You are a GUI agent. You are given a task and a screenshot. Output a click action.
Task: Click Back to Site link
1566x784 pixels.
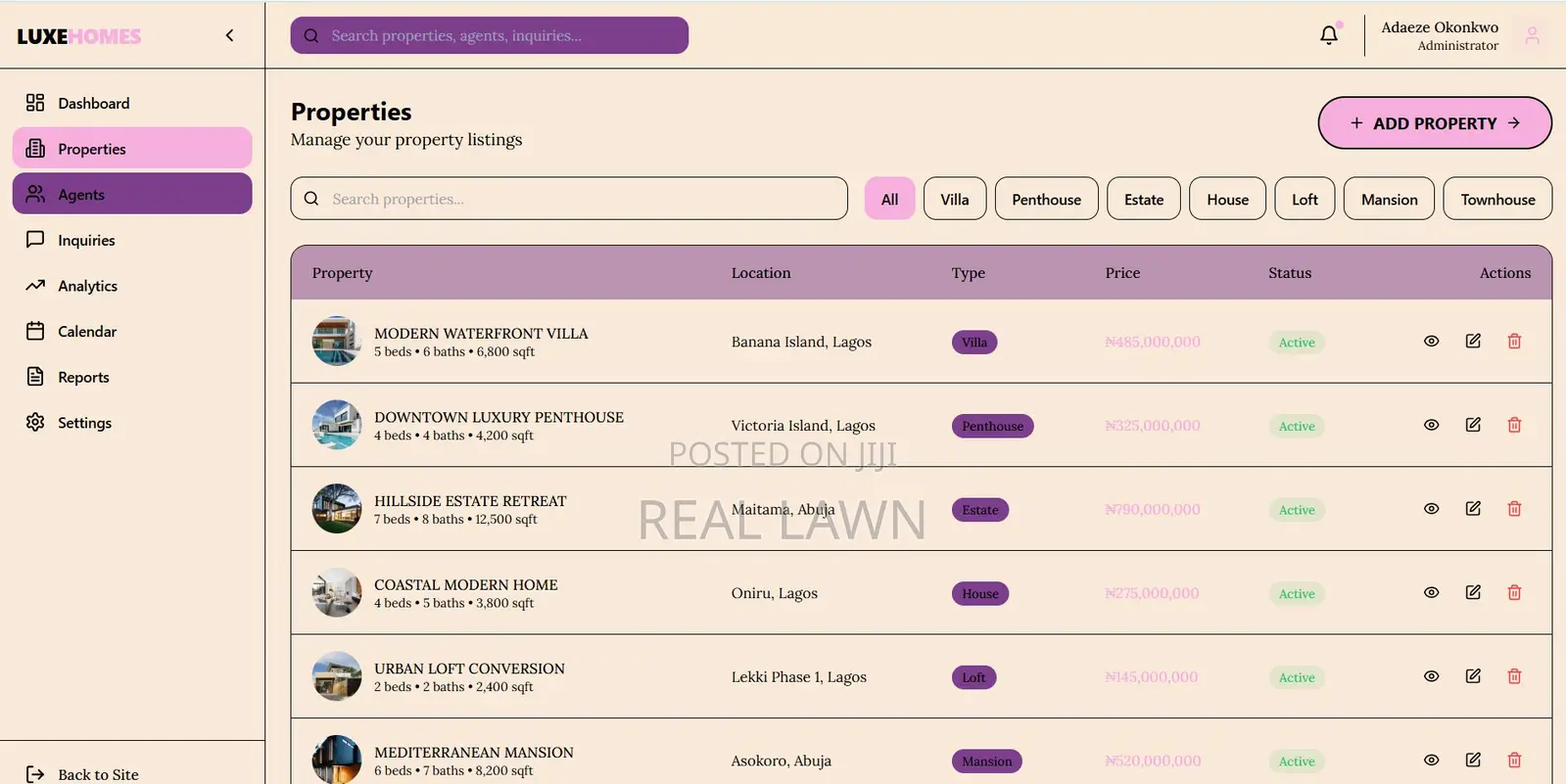[x=82, y=773]
